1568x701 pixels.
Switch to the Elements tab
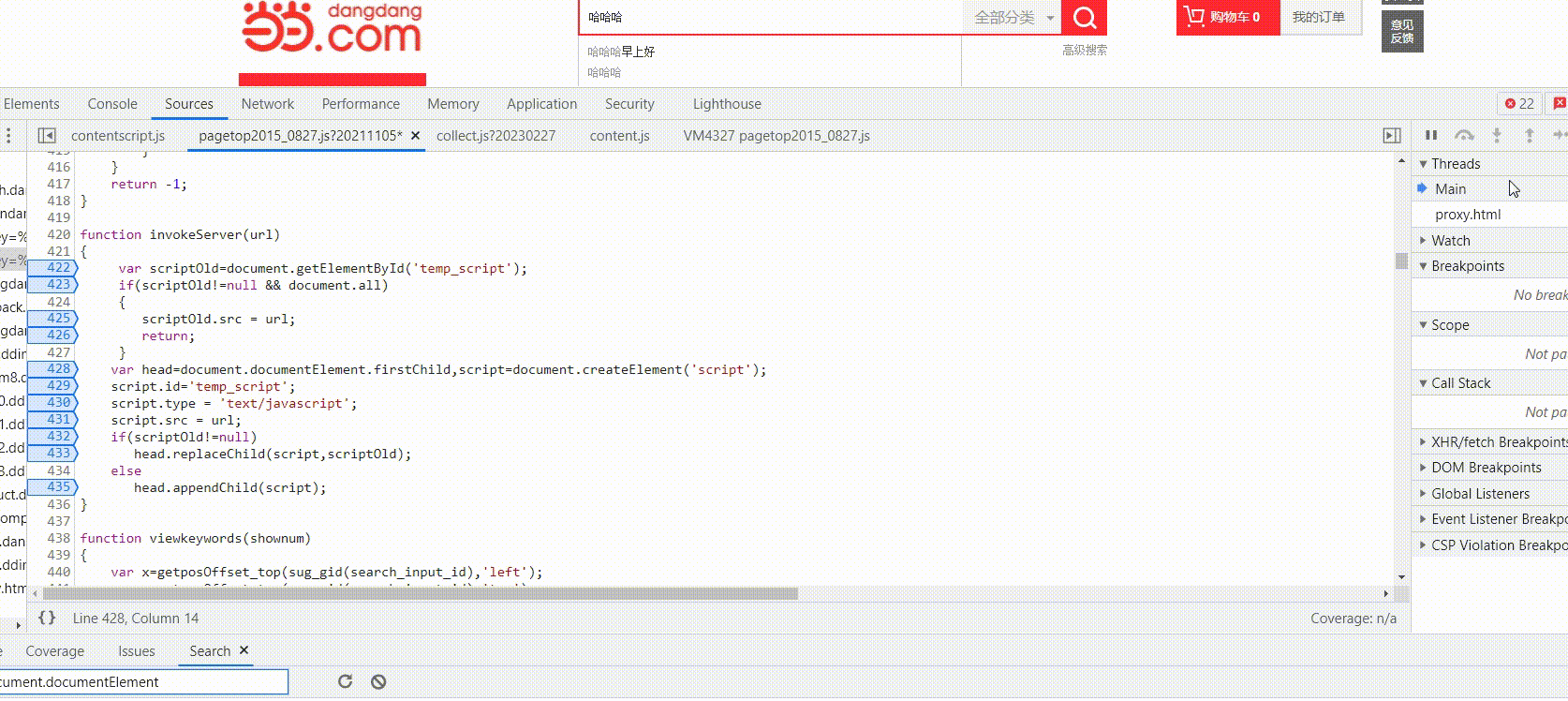(31, 104)
